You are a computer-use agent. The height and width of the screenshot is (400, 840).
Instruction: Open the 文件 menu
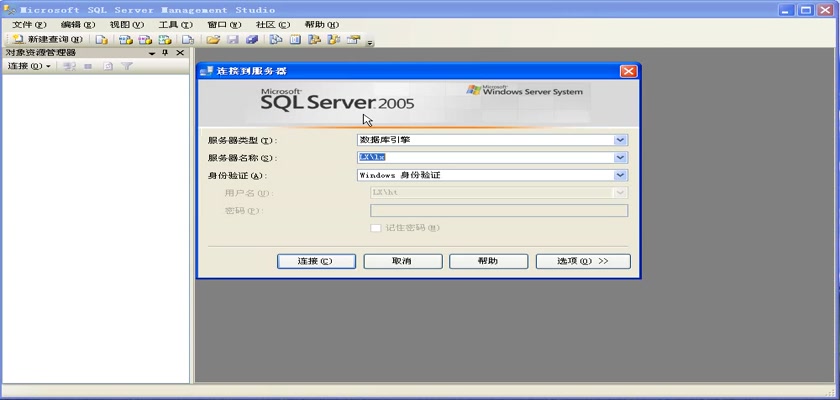click(x=29, y=25)
